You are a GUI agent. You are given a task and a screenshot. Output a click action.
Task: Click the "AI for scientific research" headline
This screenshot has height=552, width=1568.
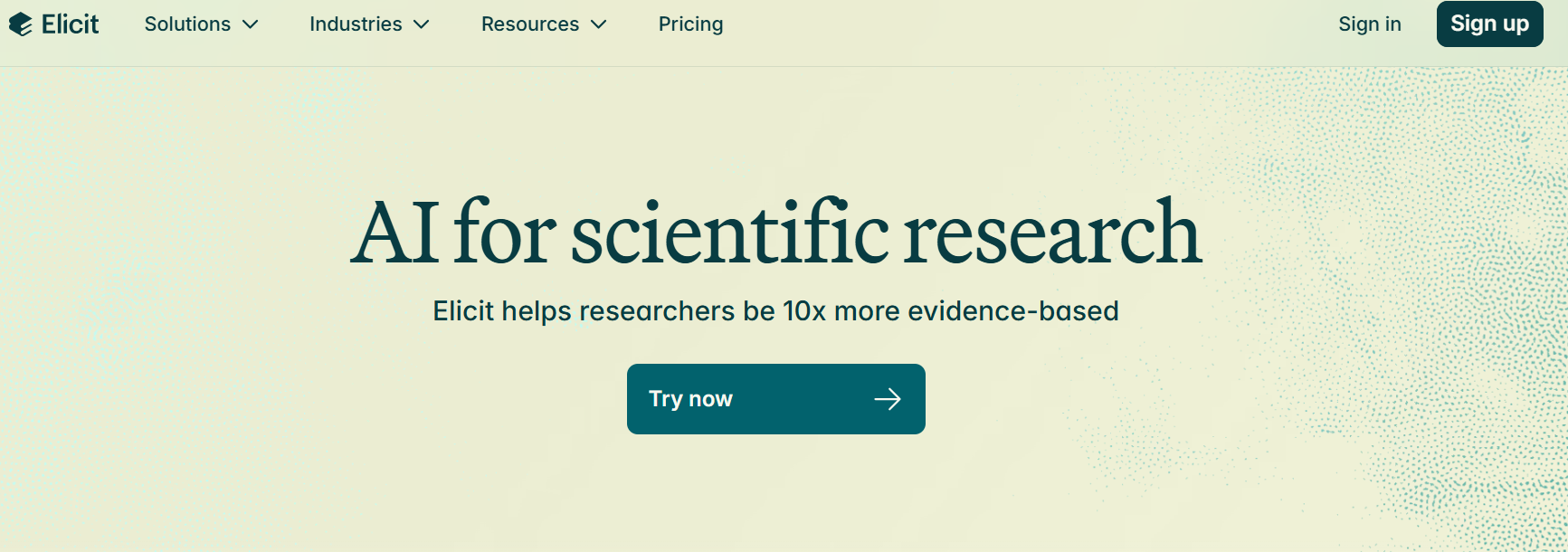pos(776,233)
